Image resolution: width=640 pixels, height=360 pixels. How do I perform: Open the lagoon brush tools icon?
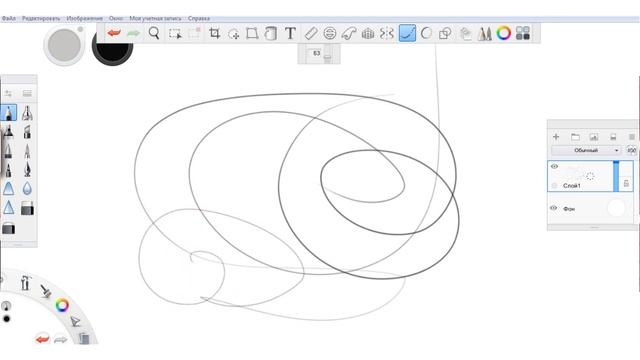(26, 282)
